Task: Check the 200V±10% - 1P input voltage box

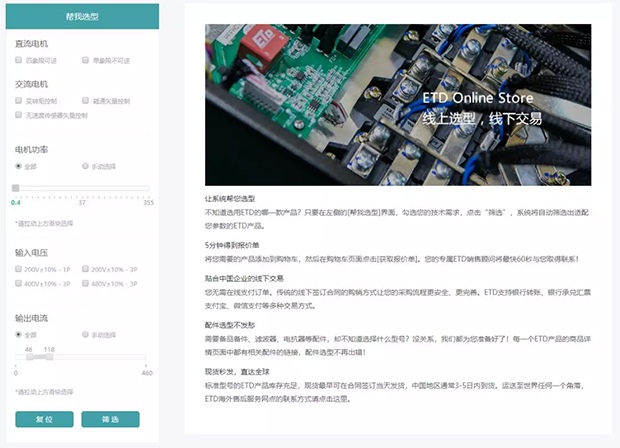Action: pyautogui.click(x=18, y=269)
